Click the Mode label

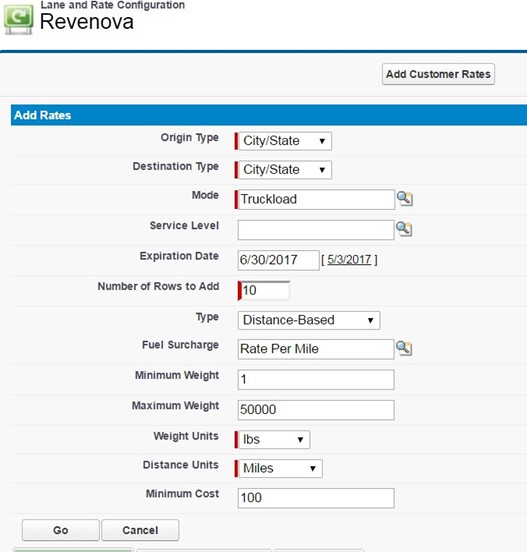point(205,195)
